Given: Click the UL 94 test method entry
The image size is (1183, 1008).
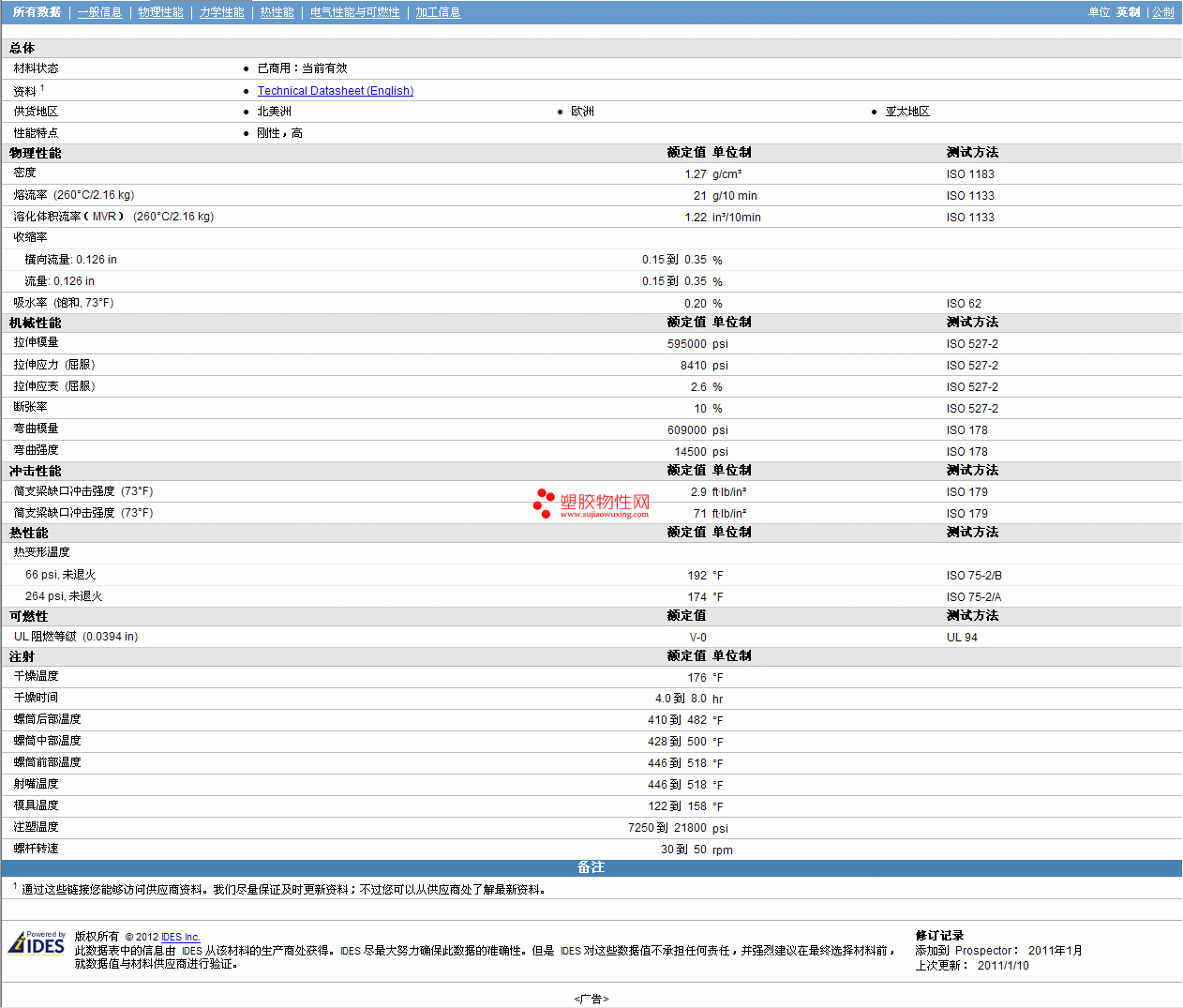Looking at the screenshot, I should point(961,638).
